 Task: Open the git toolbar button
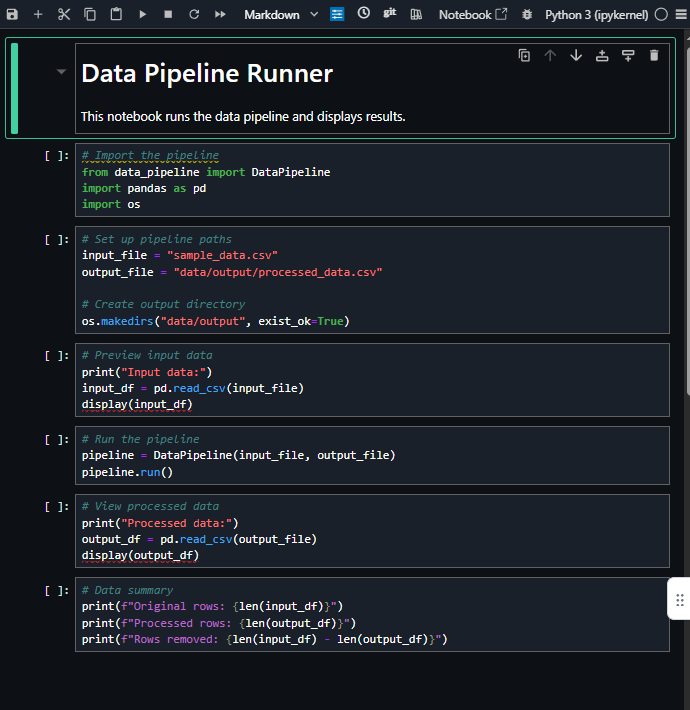(389, 13)
